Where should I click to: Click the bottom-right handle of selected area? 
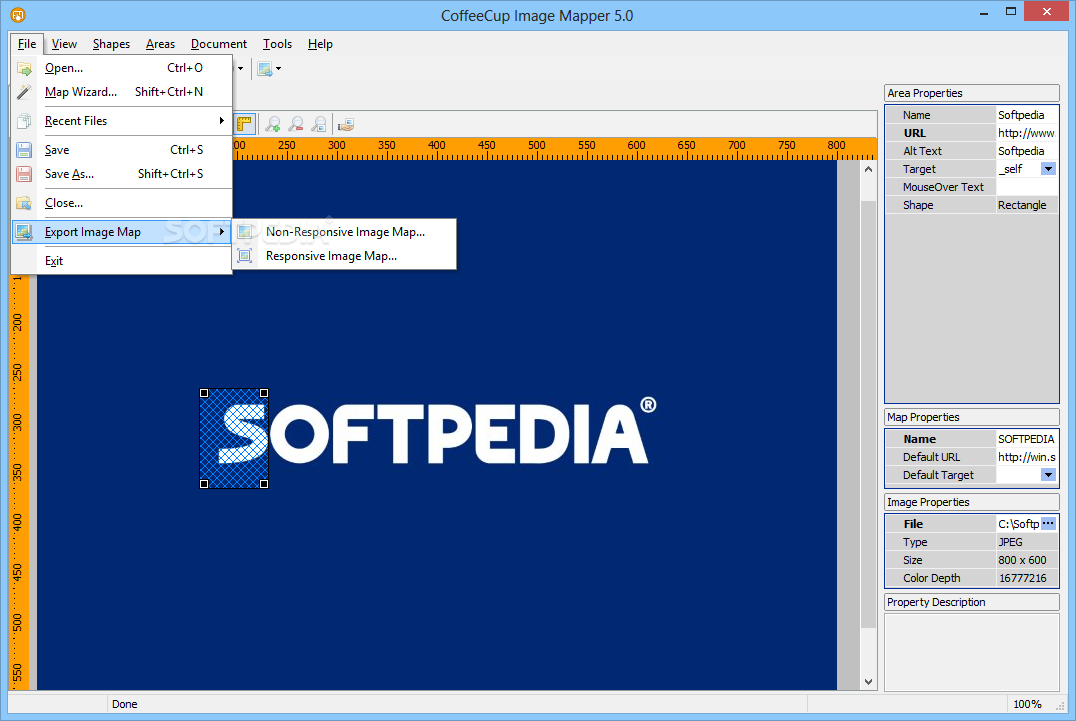(264, 484)
